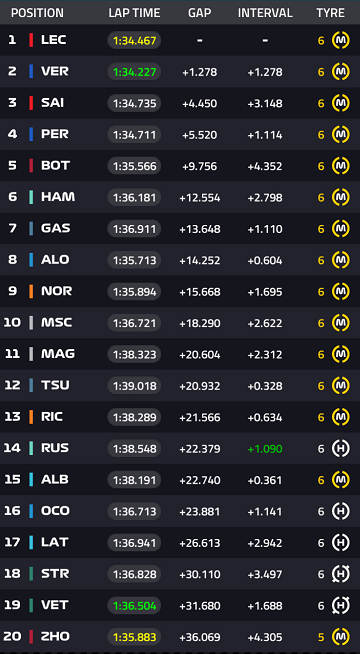Select Leclerc's lap time 1:34.467
This screenshot has width=360, height=654.
[x=134, y=40]
